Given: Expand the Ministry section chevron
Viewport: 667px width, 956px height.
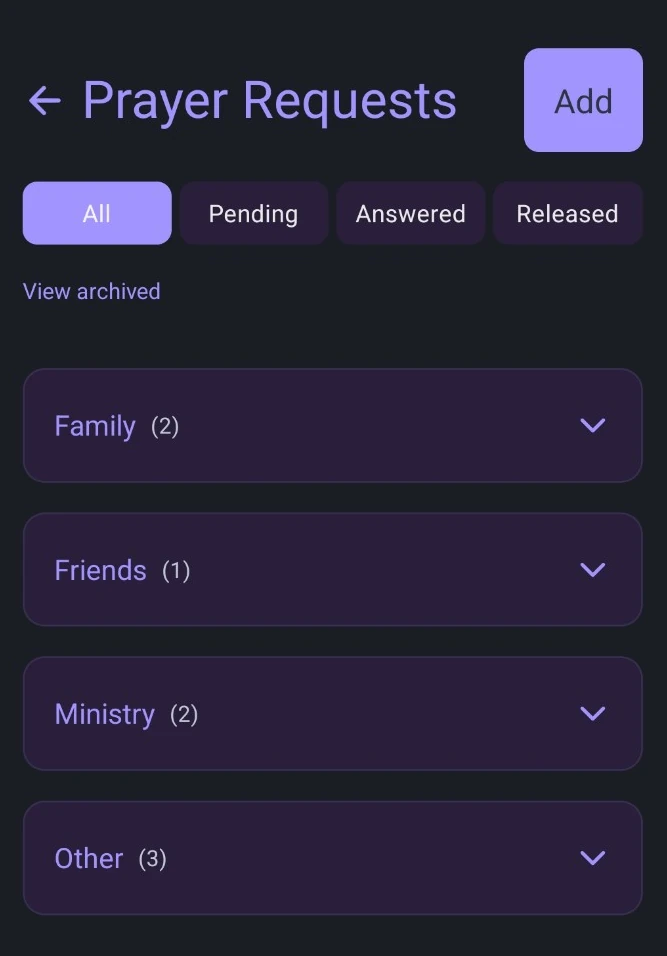Looking at the screenshot, I should click(x=593, y=713).
